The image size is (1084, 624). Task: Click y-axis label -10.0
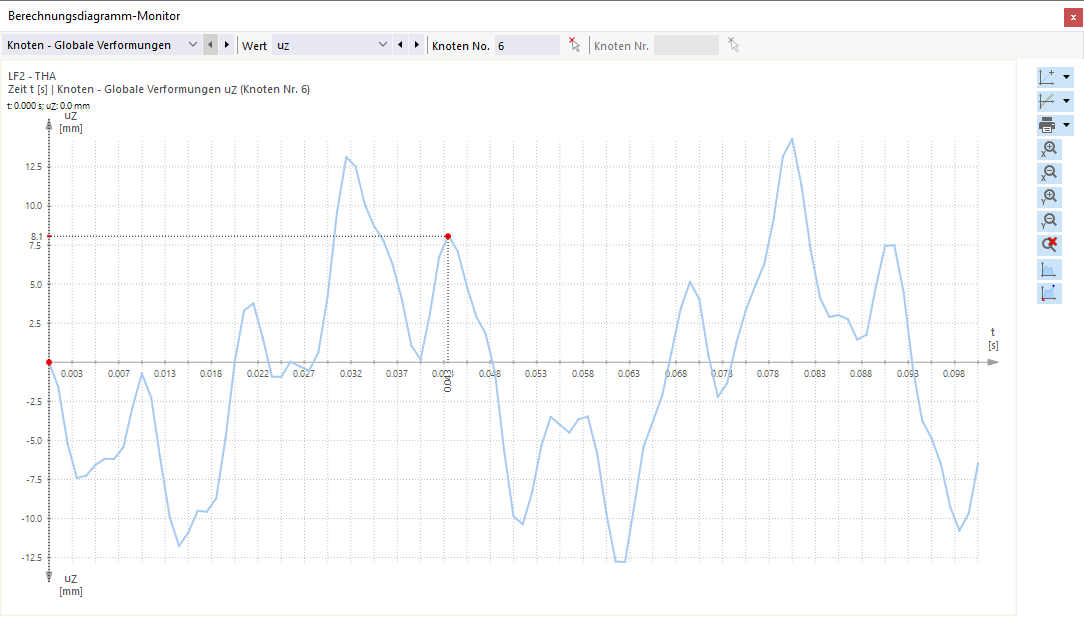[x=31, y=518]
